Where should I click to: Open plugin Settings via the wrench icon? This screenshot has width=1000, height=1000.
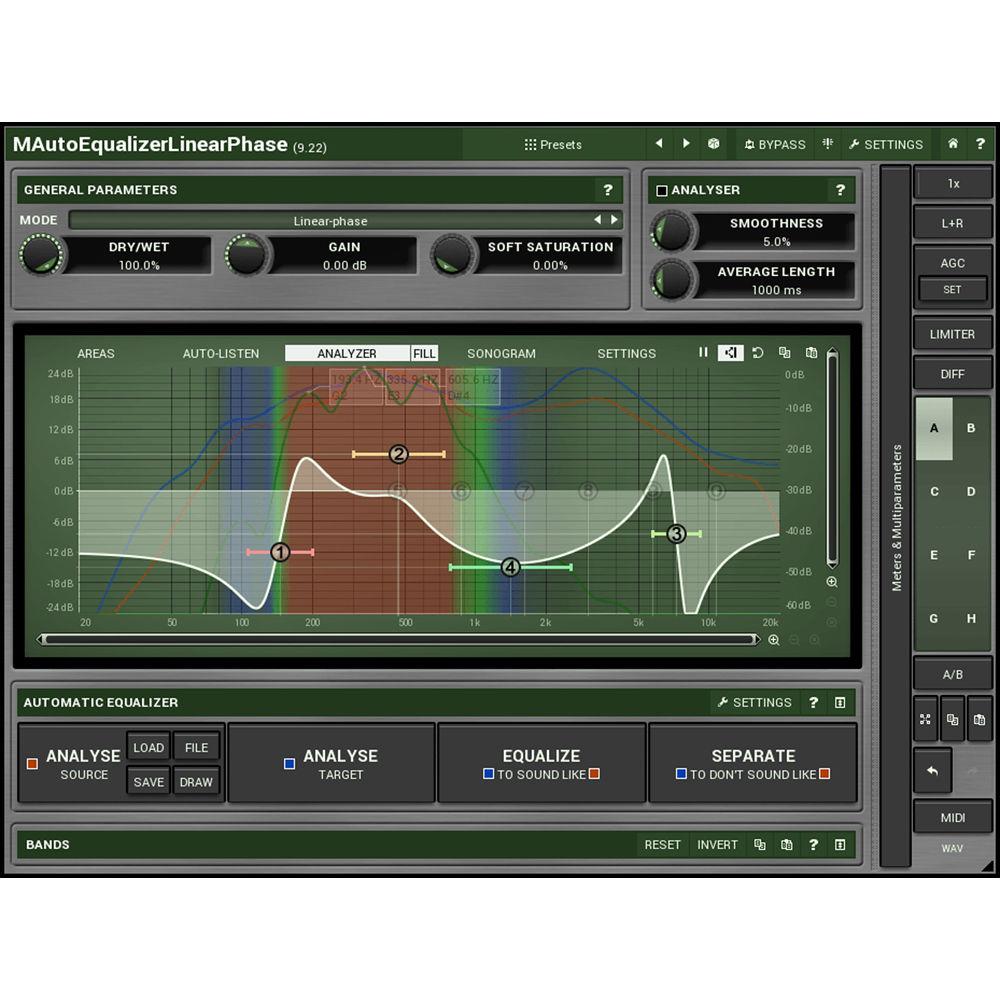tap(886, 144)
